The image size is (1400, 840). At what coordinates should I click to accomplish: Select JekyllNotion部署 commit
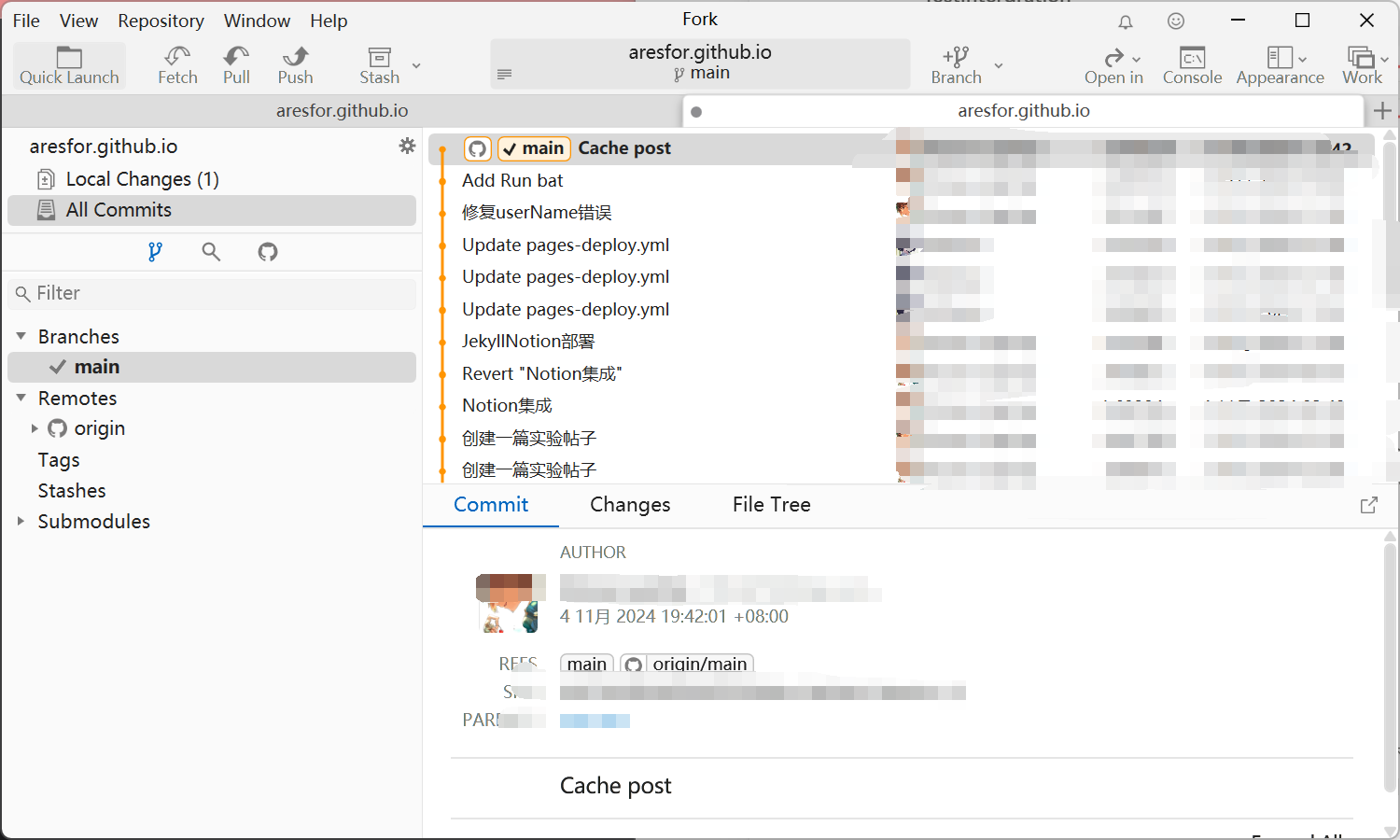click(528, 342)
